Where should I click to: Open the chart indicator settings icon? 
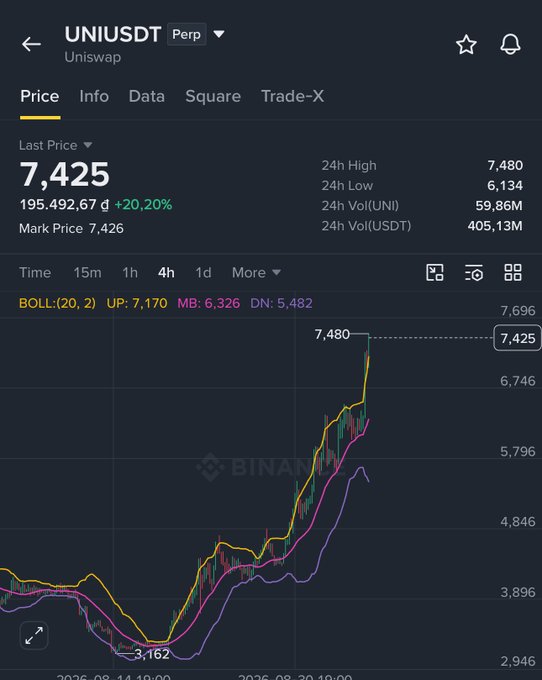(x=473, y=273)
